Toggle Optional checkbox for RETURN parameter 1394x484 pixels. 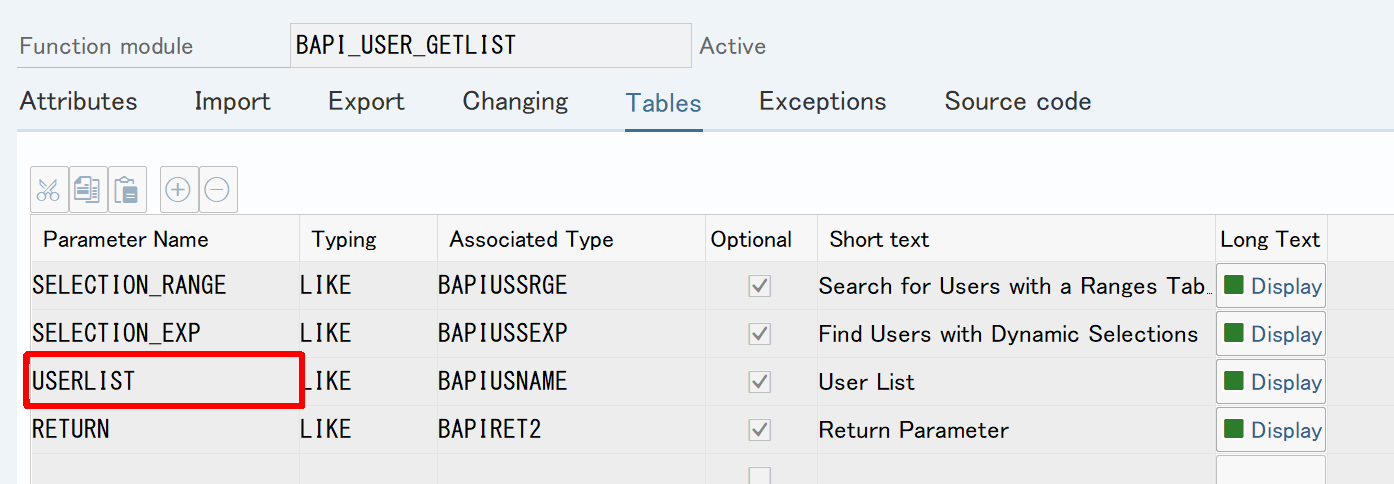[x=760, y=430]
